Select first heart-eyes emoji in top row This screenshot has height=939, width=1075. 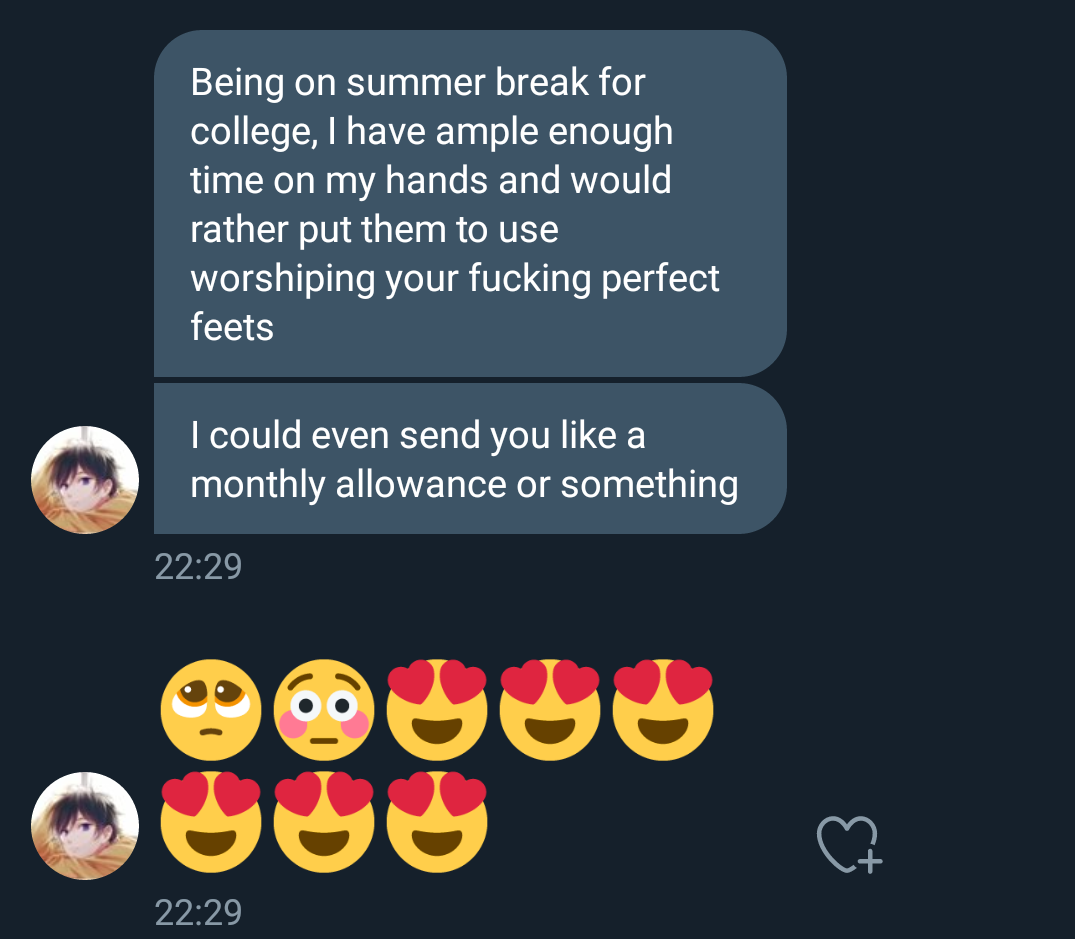pos(437,710)
